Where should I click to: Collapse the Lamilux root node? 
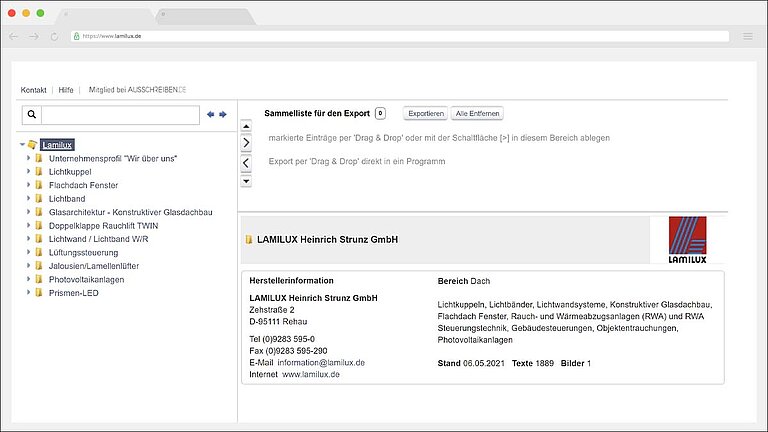point(22,144)
